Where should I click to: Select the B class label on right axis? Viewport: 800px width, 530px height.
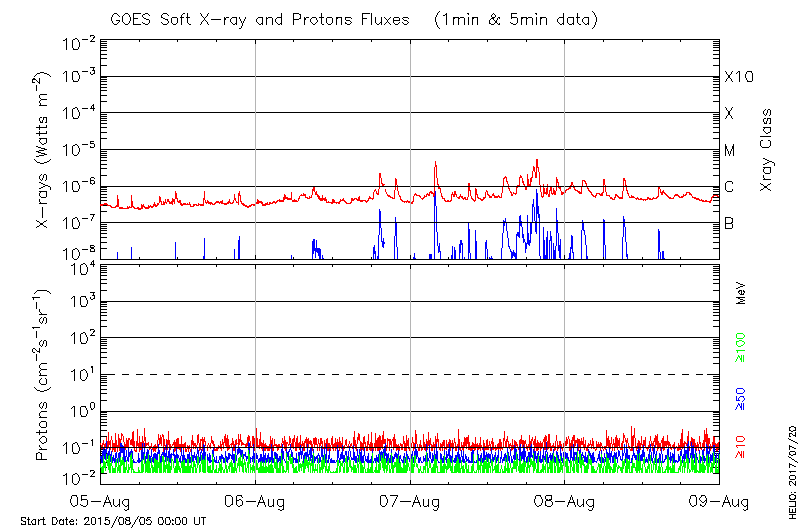tap(729, 223)
